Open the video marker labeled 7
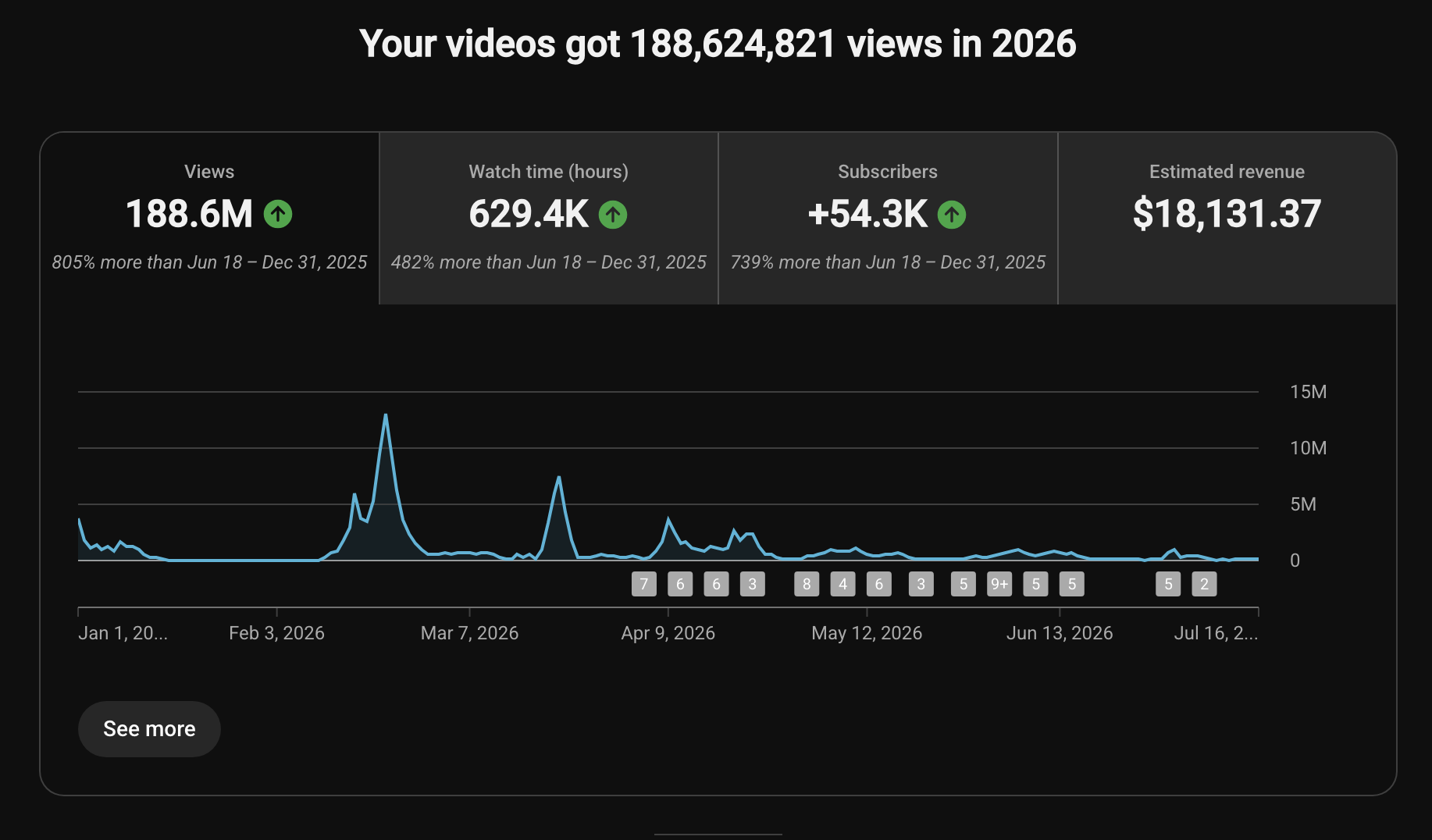 644,584
